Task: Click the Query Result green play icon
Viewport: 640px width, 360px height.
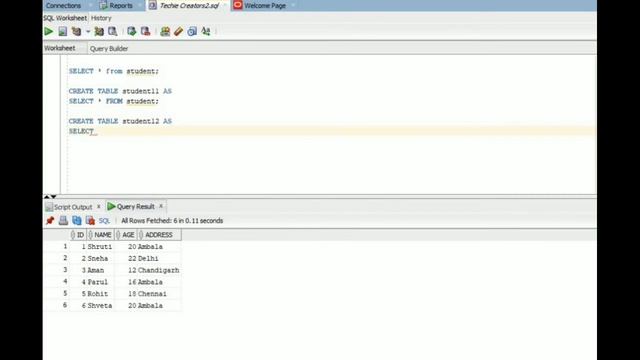Action: [x=111, y=207]
